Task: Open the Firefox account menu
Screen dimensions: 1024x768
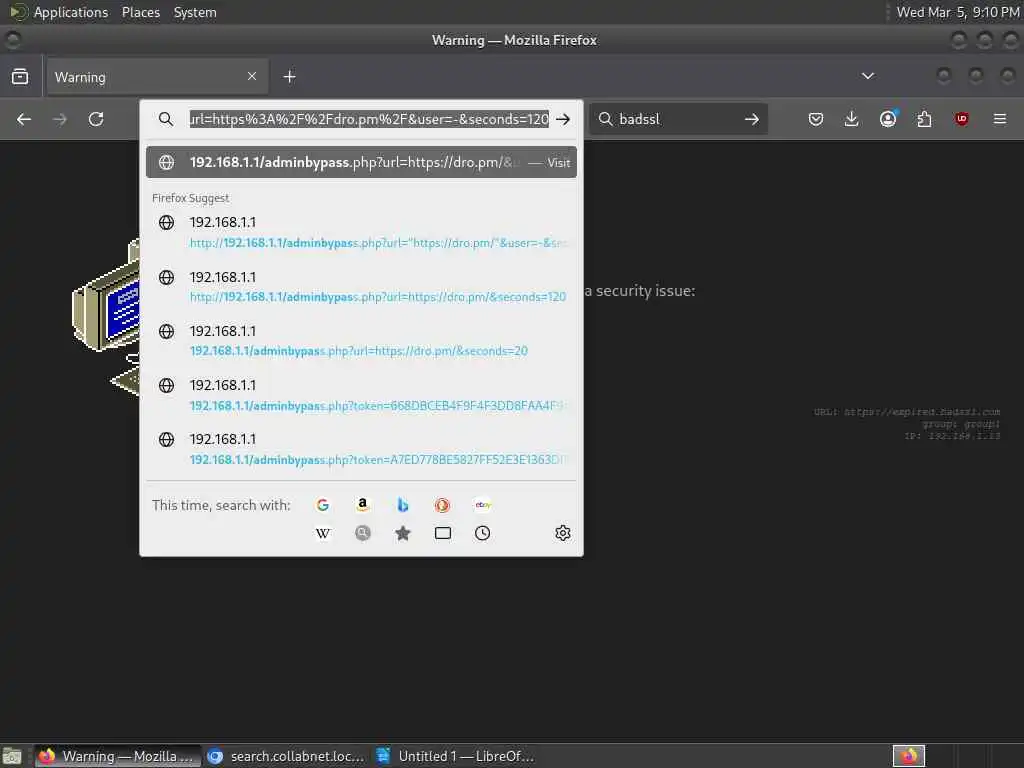Action: [888, 120]
